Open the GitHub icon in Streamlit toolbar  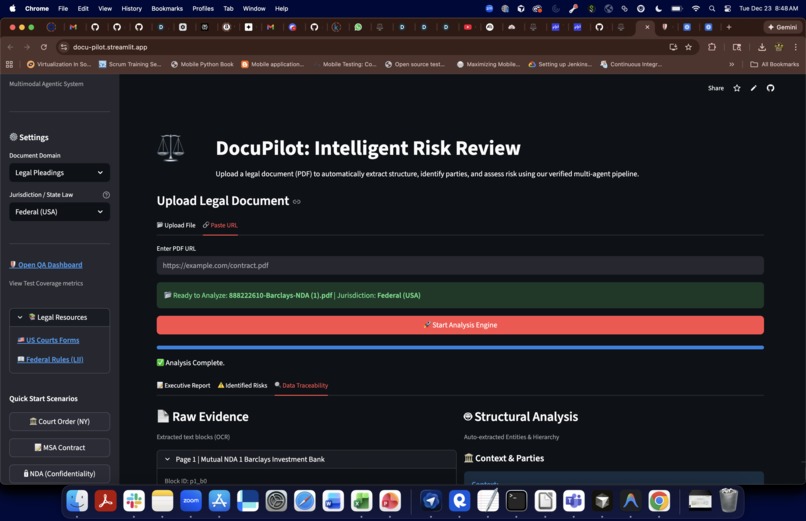[x=770, y=88]
